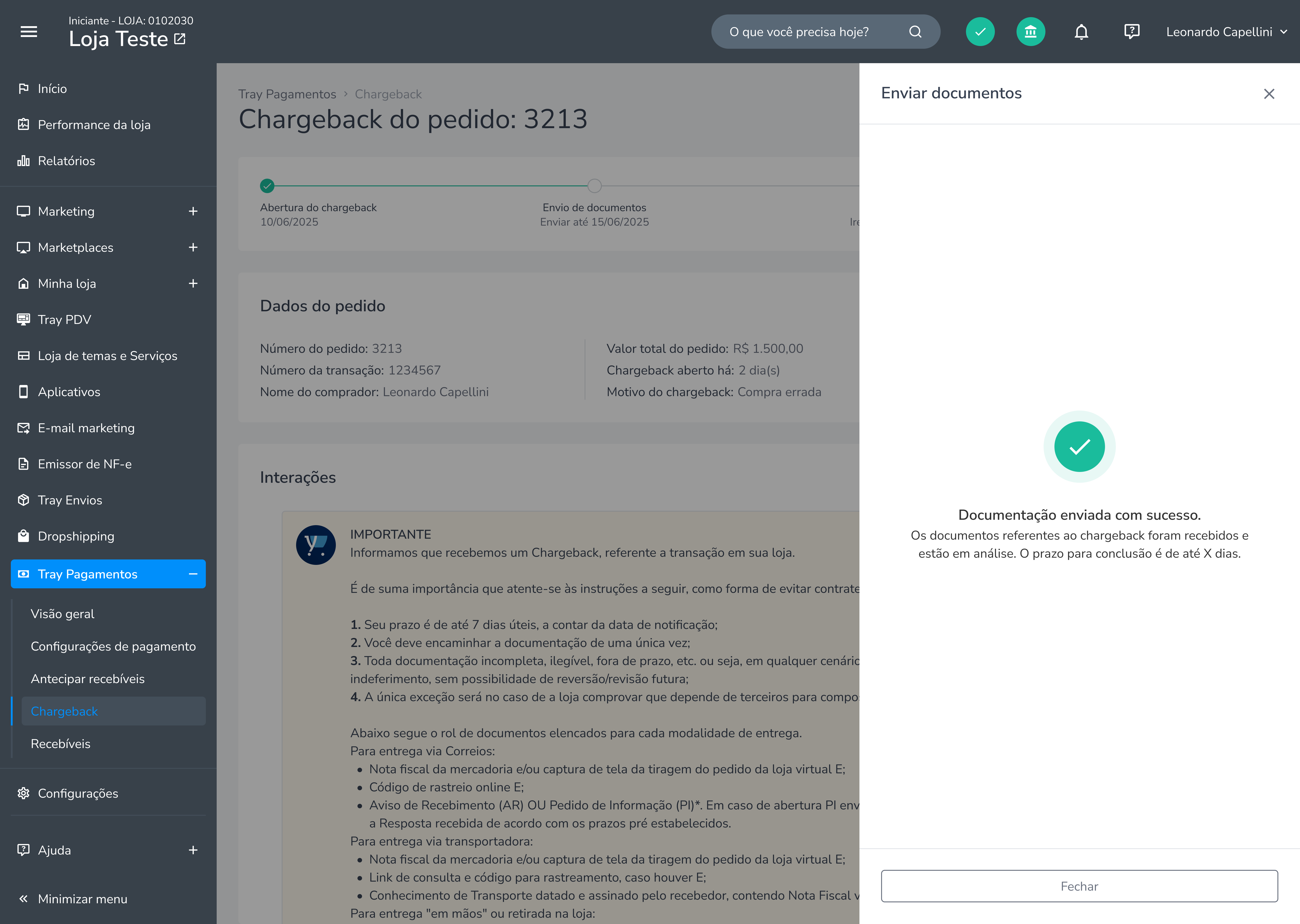Screen dimensions: 1300x924
Task: Click 'Compra errada' chargeback reason
Action: 779,392
